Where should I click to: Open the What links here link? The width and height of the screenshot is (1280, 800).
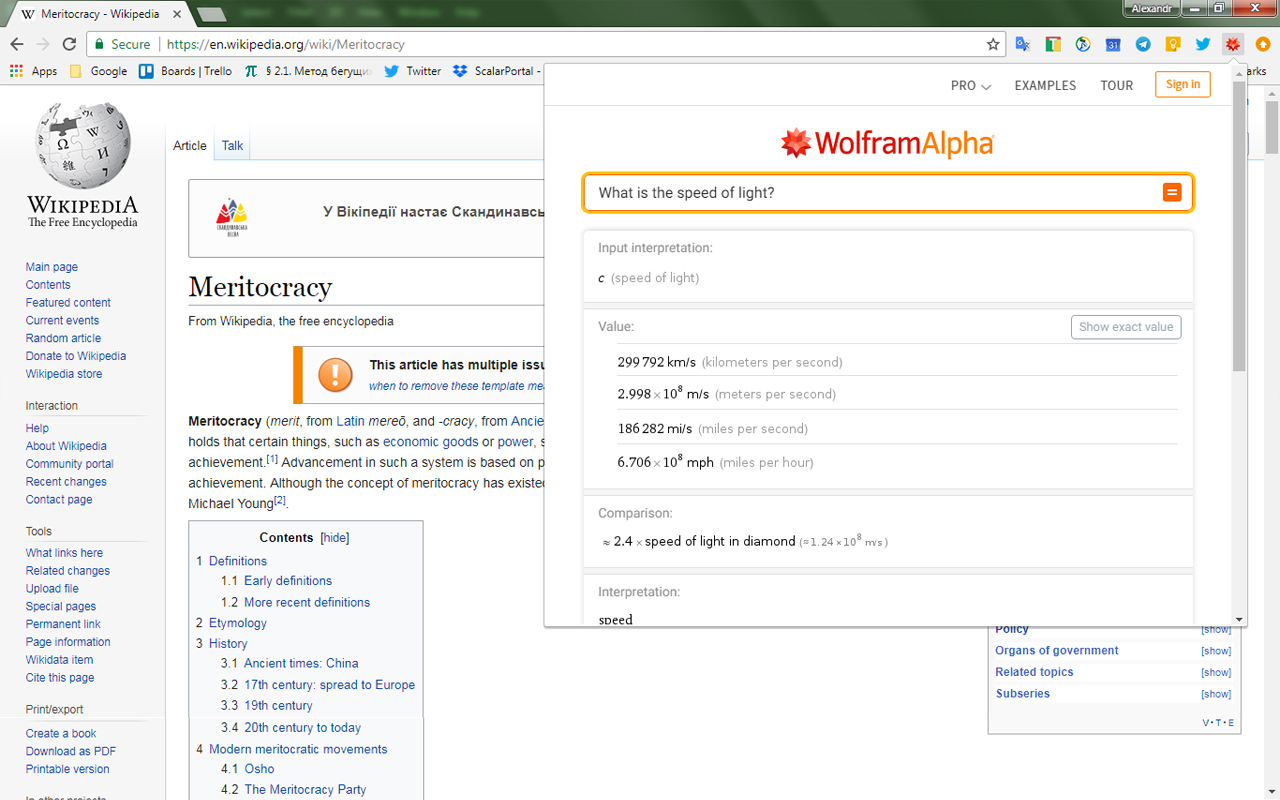coord(64,553)
